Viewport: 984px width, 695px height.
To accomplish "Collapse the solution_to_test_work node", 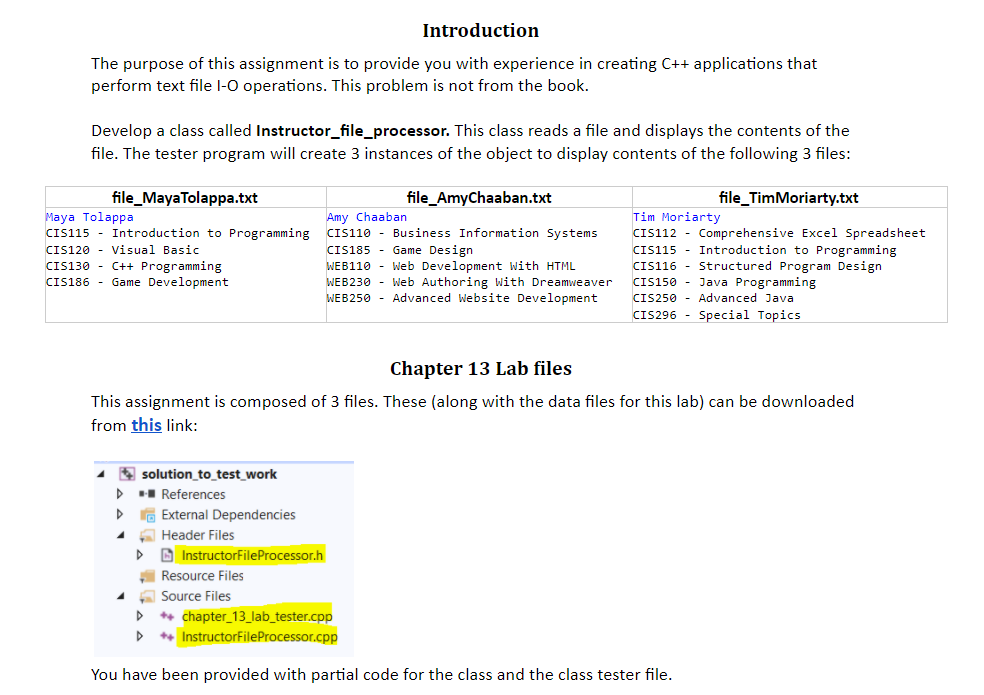I will [101, 473].
